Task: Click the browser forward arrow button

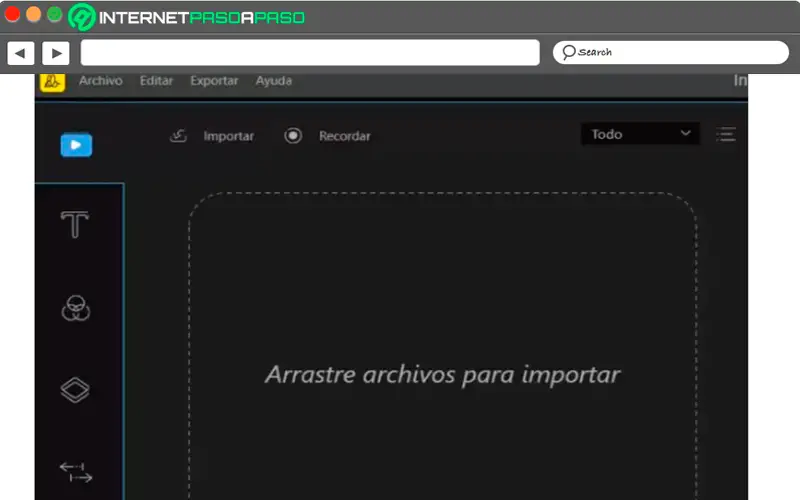Action: click(56, 53)
